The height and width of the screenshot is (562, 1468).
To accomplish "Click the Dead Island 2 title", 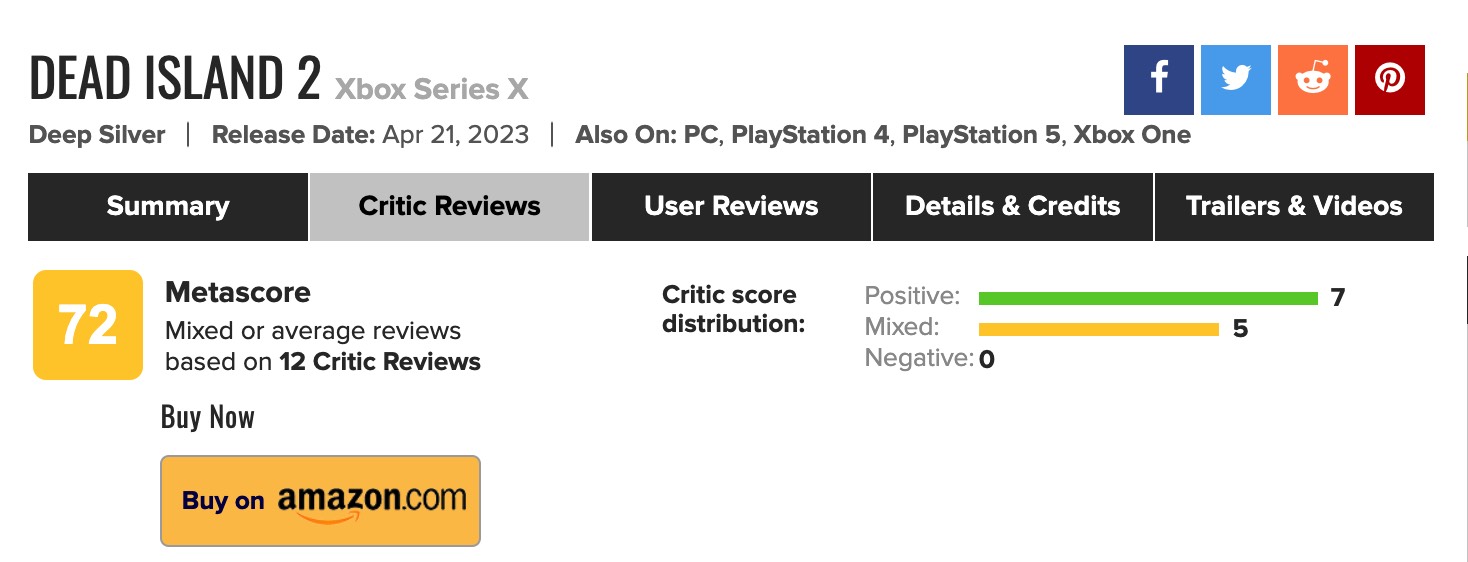I will (175, 80).
